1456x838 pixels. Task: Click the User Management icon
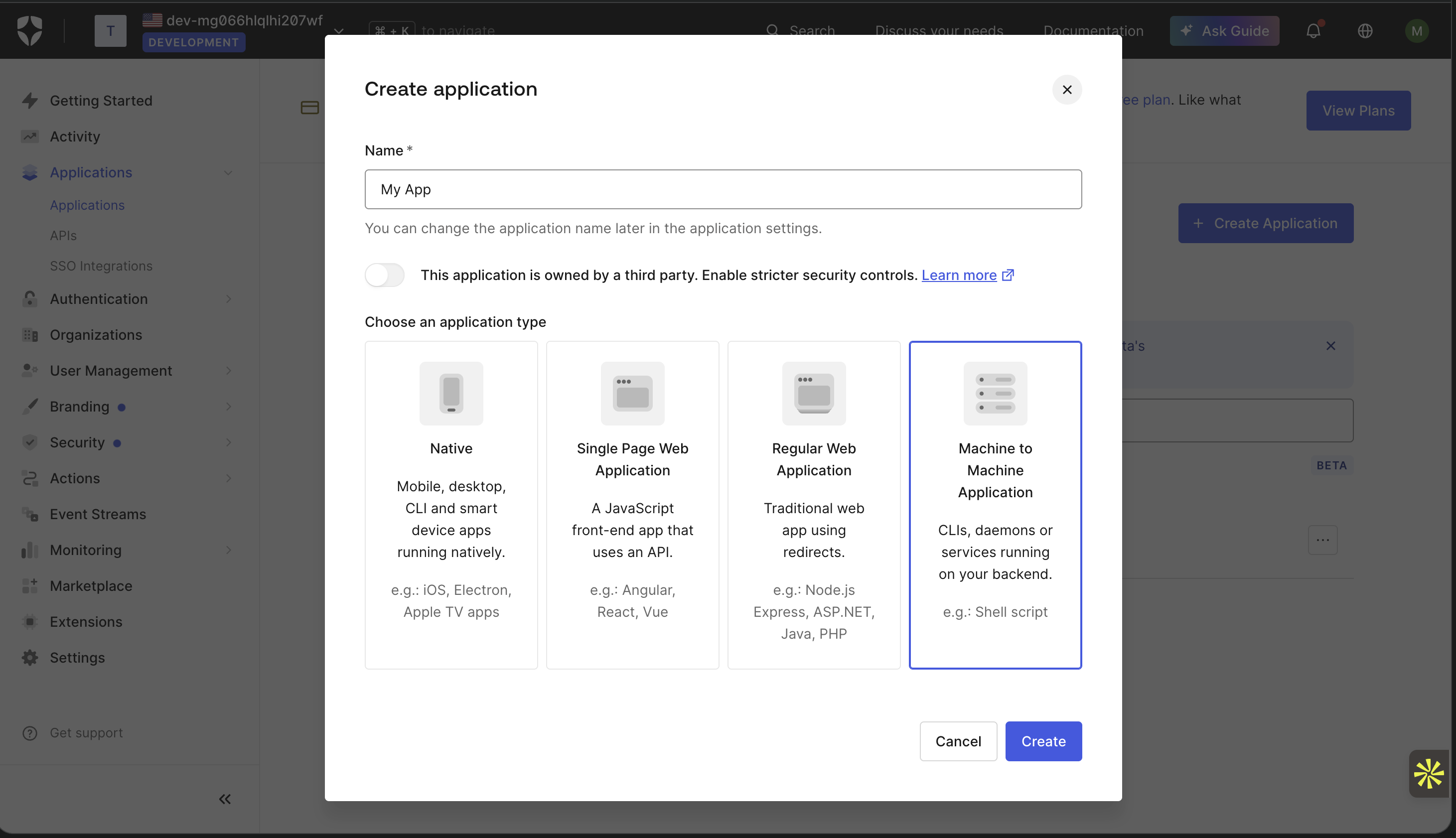[30, 370]
